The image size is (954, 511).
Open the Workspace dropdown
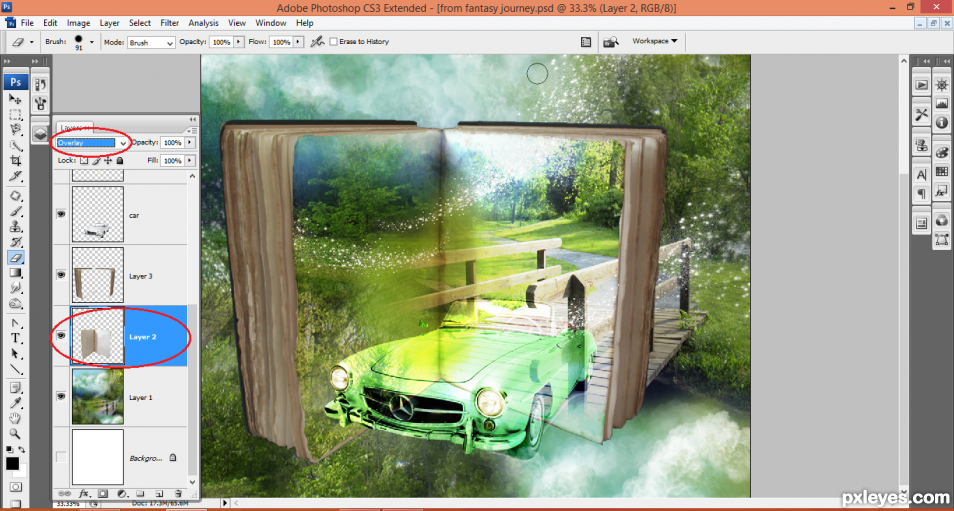point(655,41)
